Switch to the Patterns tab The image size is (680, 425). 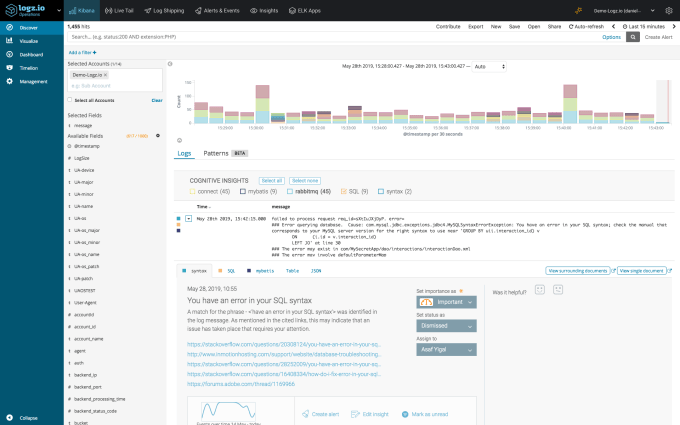coord(216,154)
